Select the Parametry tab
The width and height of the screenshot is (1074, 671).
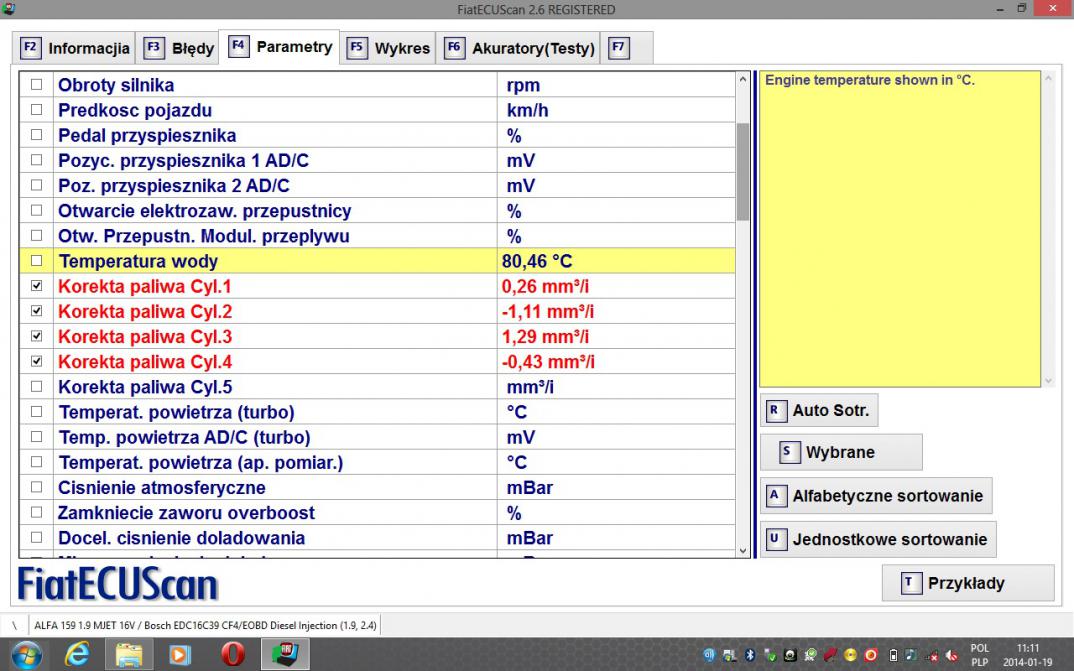tap(279, 47)
